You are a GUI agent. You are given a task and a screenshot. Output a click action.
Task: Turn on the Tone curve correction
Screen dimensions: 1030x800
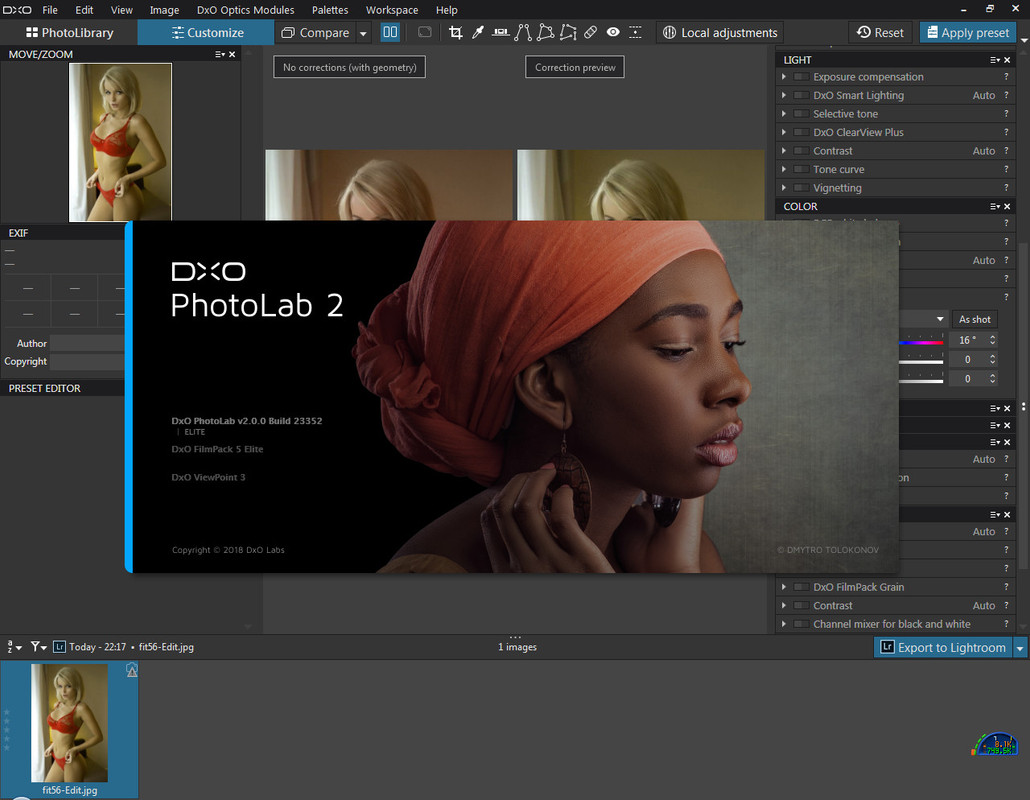802,170
